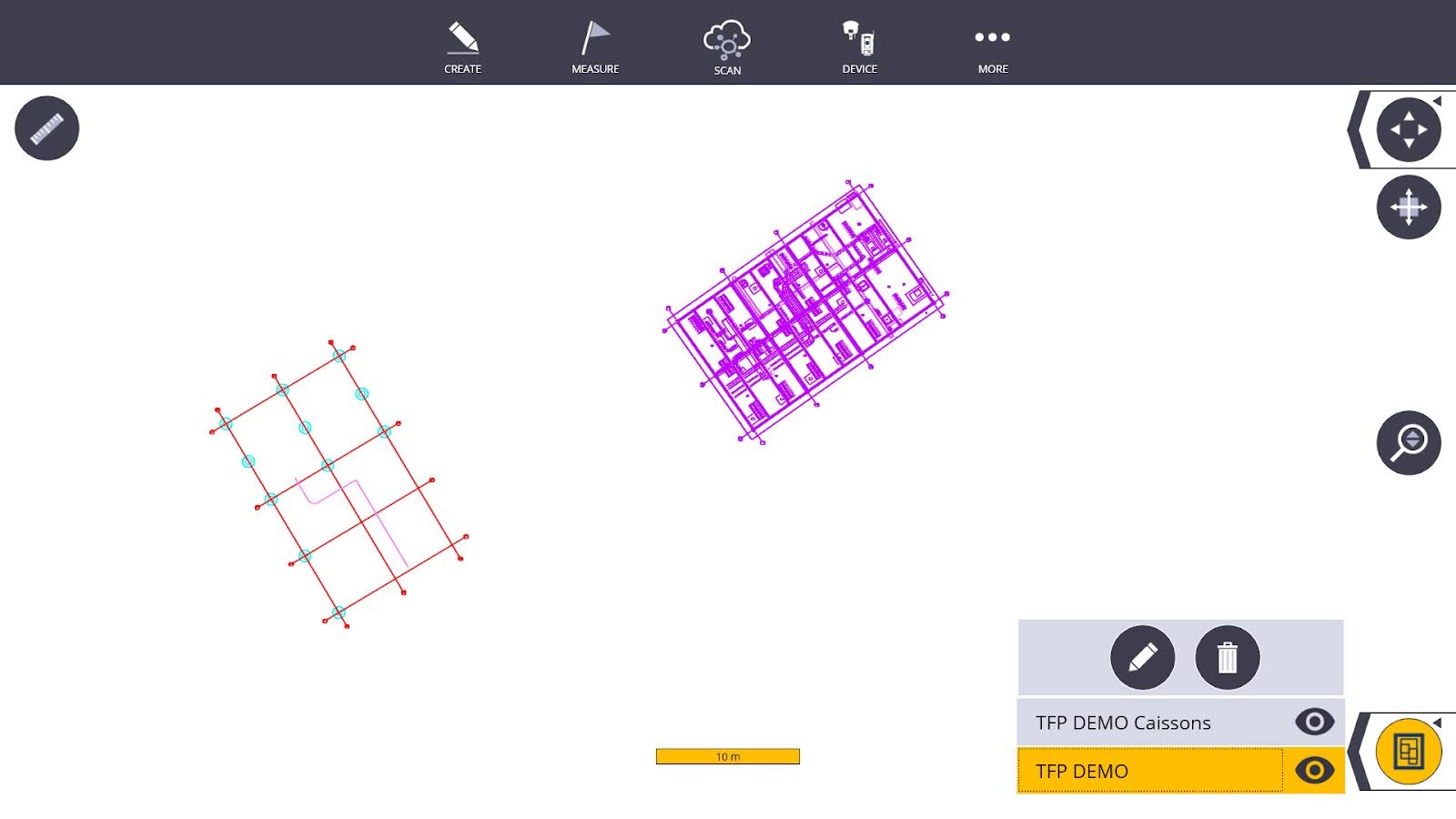The image size is (1456, 819).
Task: Expand the navigation panel side chevron
Action: point(1359,130)
